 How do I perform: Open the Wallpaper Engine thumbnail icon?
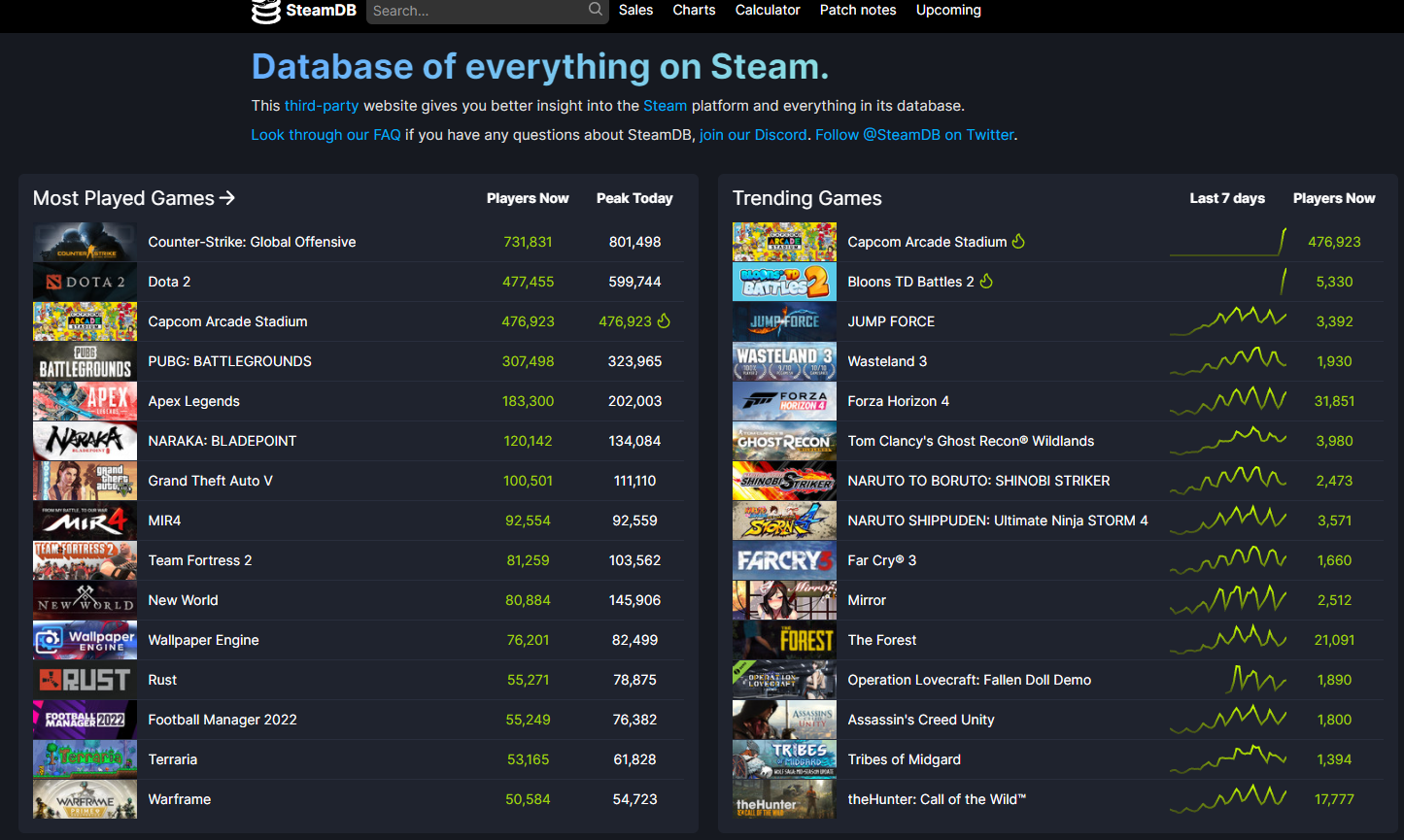[x=85, y=640]
